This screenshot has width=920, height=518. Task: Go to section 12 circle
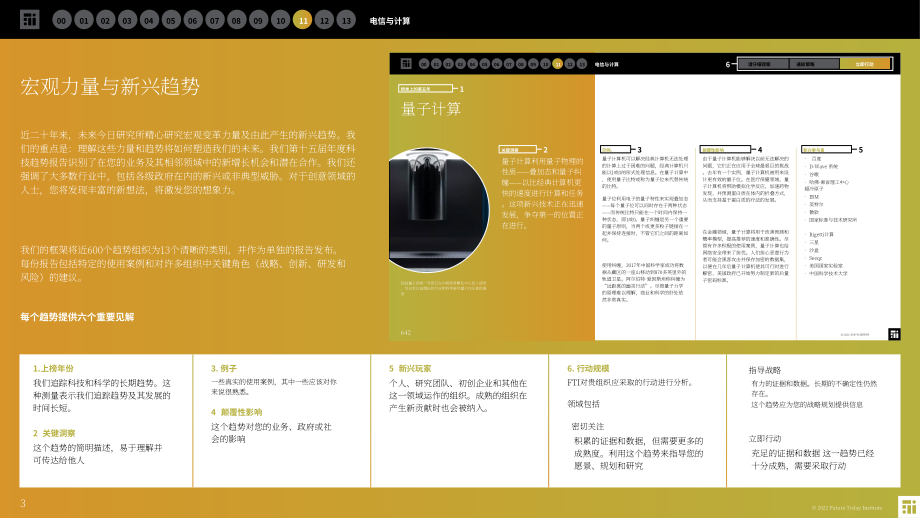coord(324,21)
